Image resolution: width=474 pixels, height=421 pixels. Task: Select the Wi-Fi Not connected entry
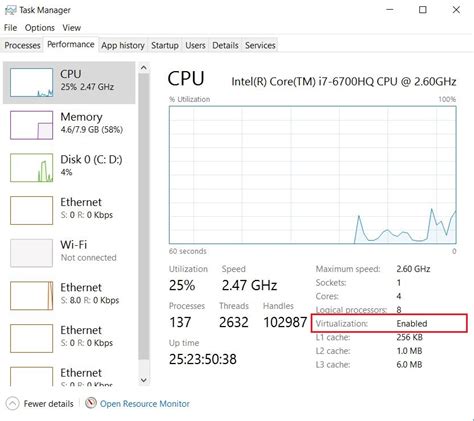coord(69,253)
